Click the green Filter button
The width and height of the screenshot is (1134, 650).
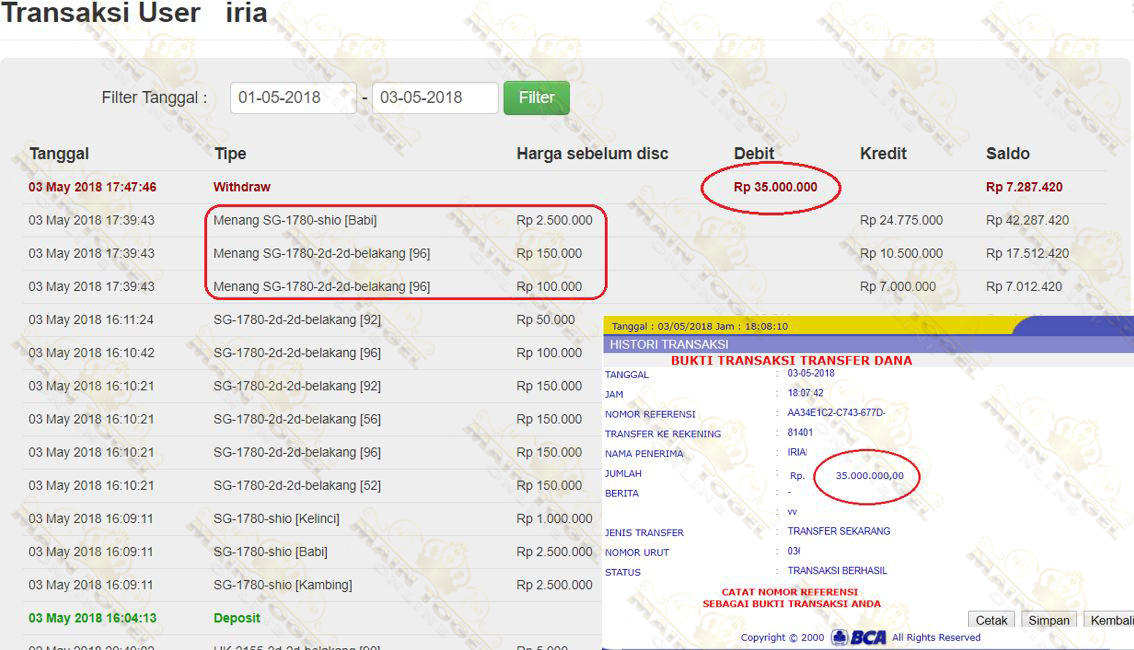click(x=536, y=98)
